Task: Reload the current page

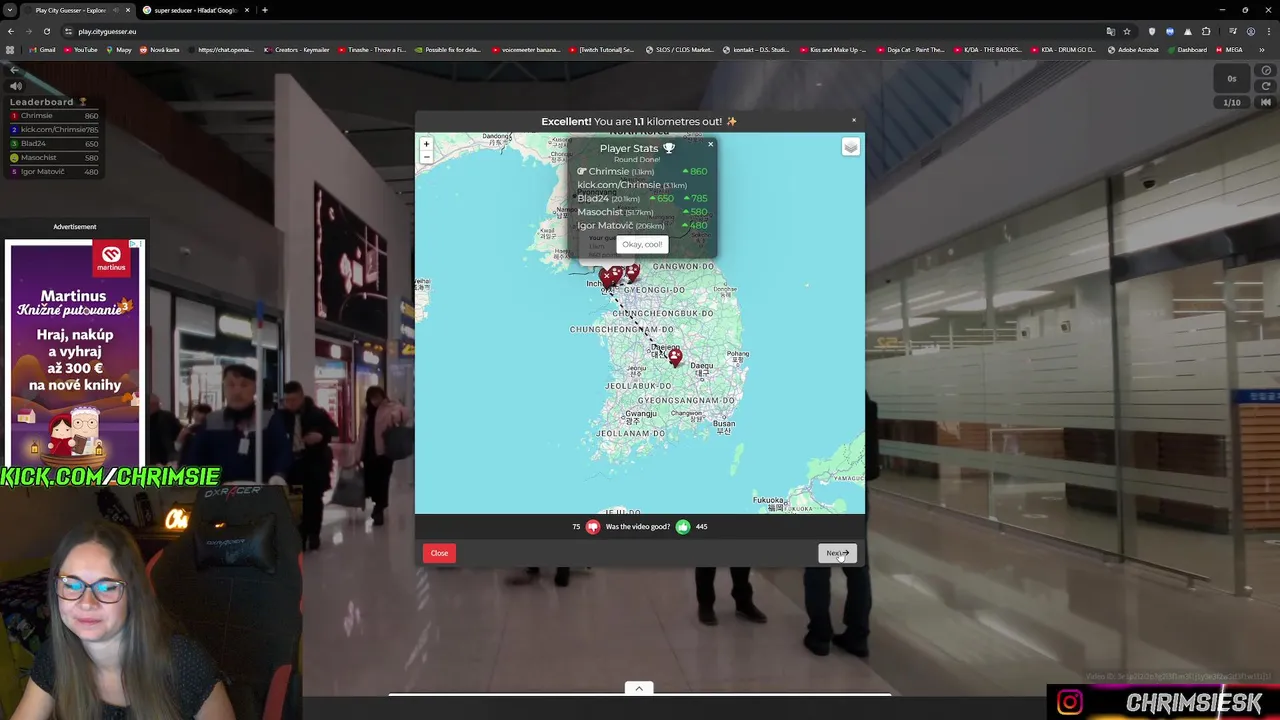Action: pos(47,31)
